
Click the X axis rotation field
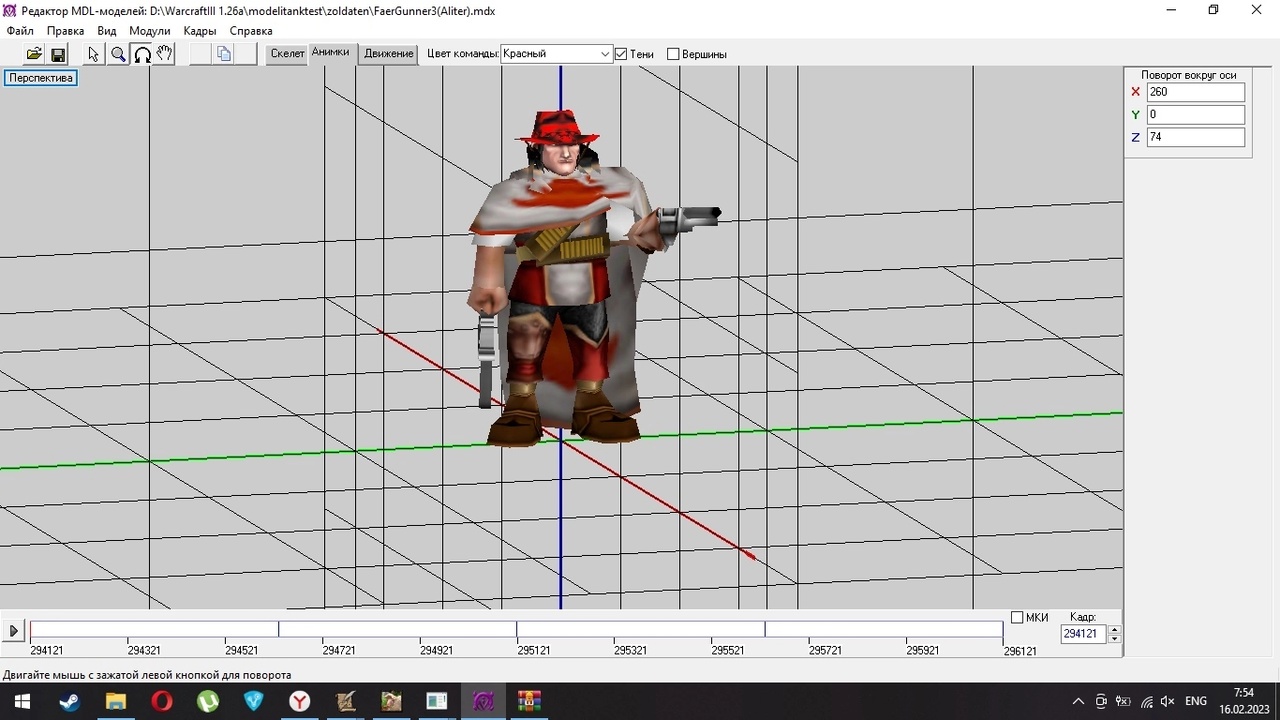(x=1196, y=92)
